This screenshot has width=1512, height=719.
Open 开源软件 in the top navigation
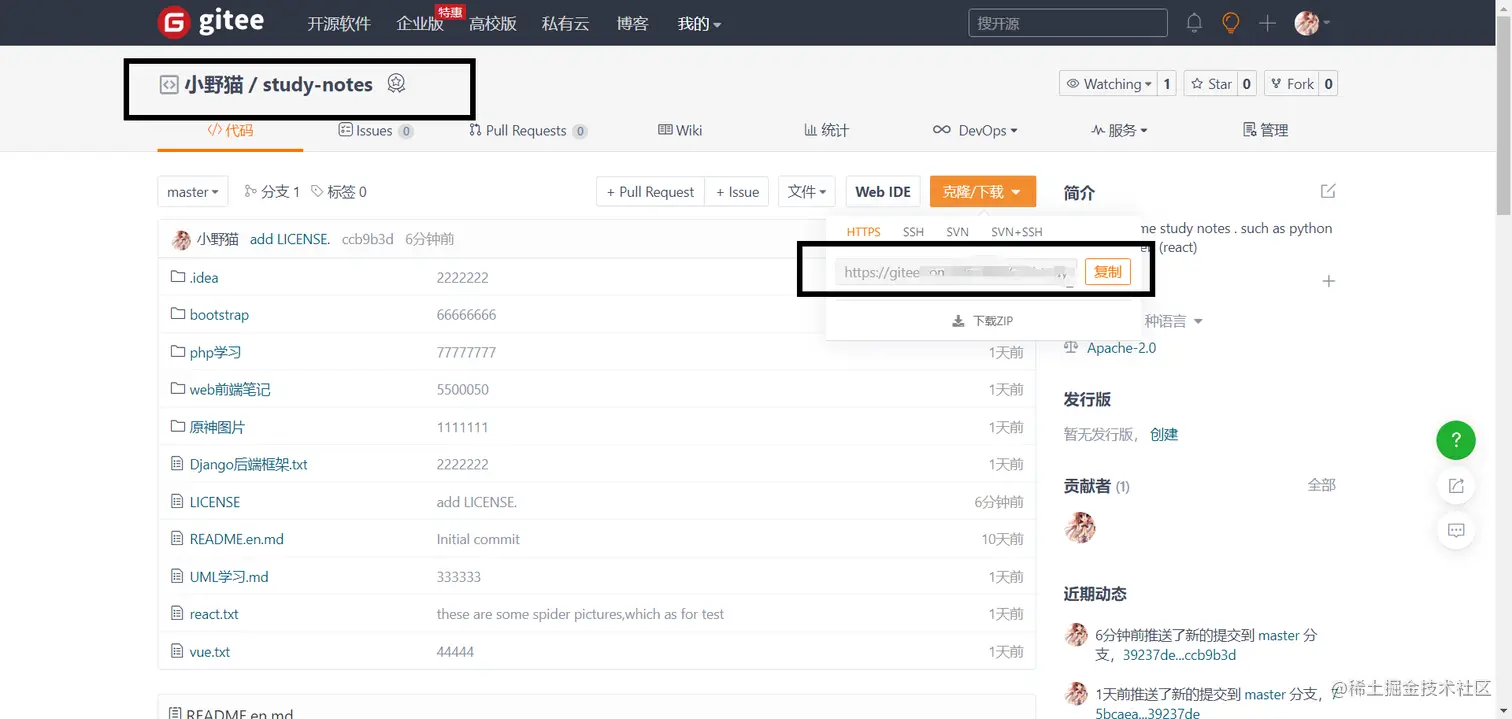(339, 23)
